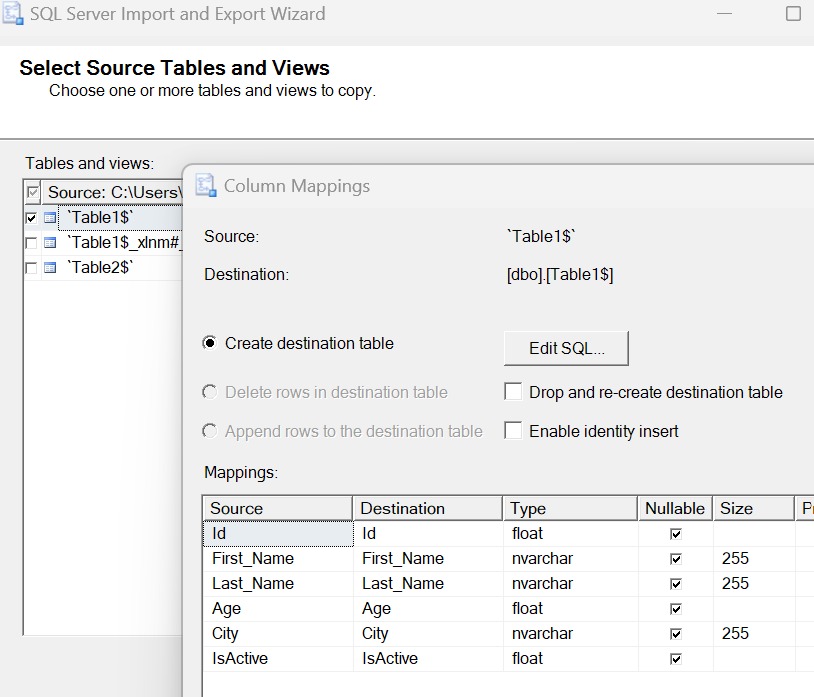Open the Type dropdown for Id row
Viewport: 814px width, 697px height.
click(570, 534)
